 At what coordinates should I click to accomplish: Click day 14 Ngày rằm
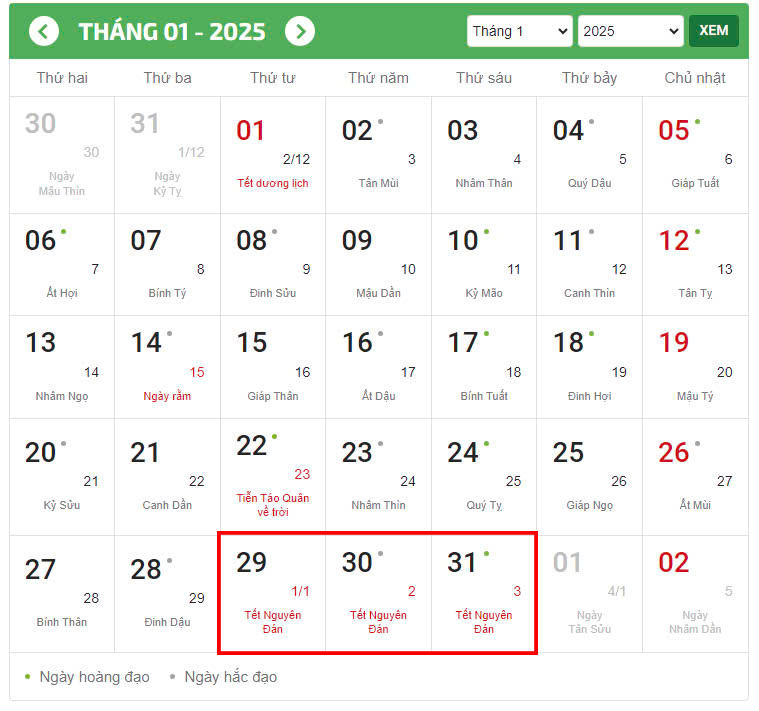click(x=167, y=367)
